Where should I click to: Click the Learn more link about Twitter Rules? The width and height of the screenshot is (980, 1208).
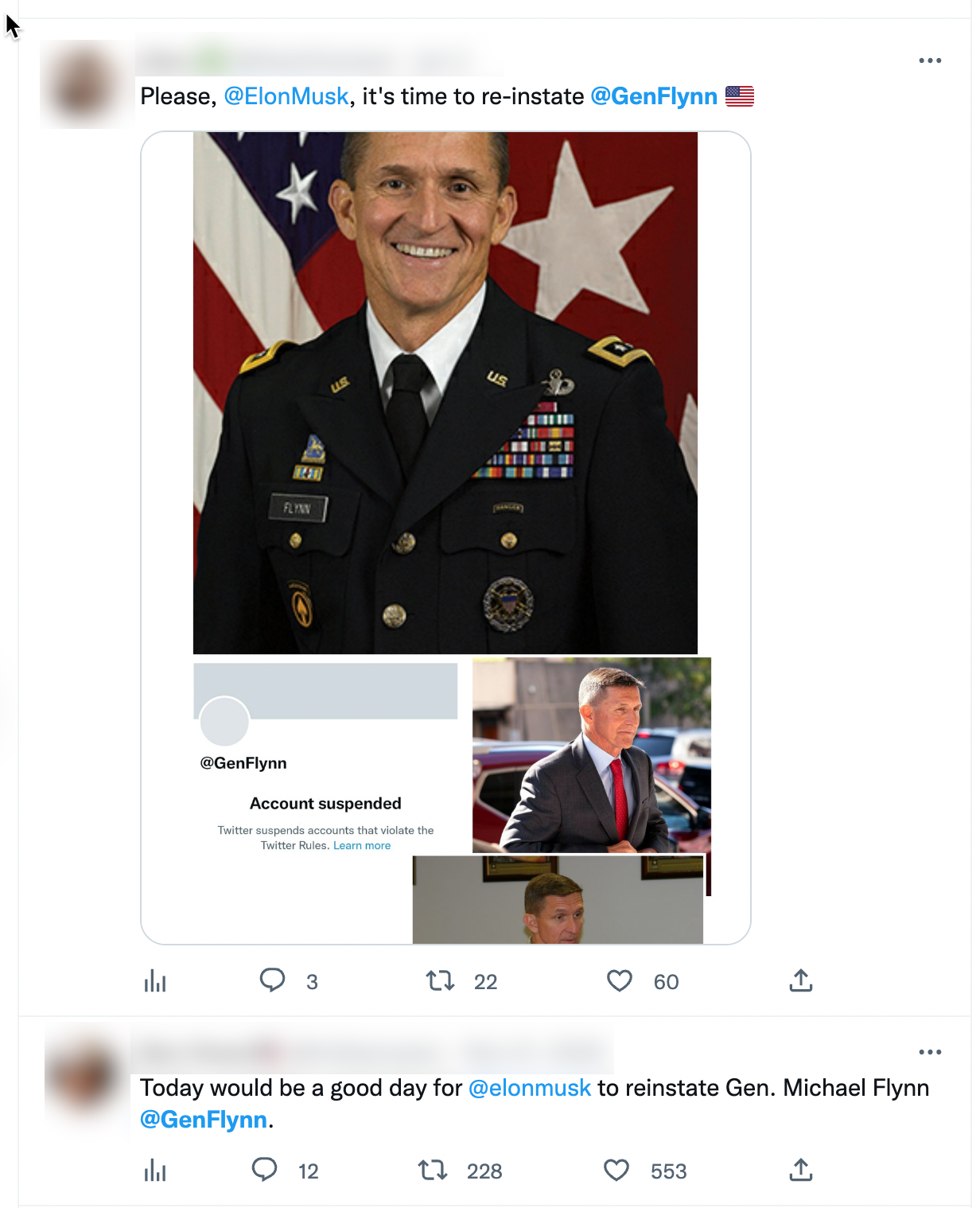click(362, 845)
